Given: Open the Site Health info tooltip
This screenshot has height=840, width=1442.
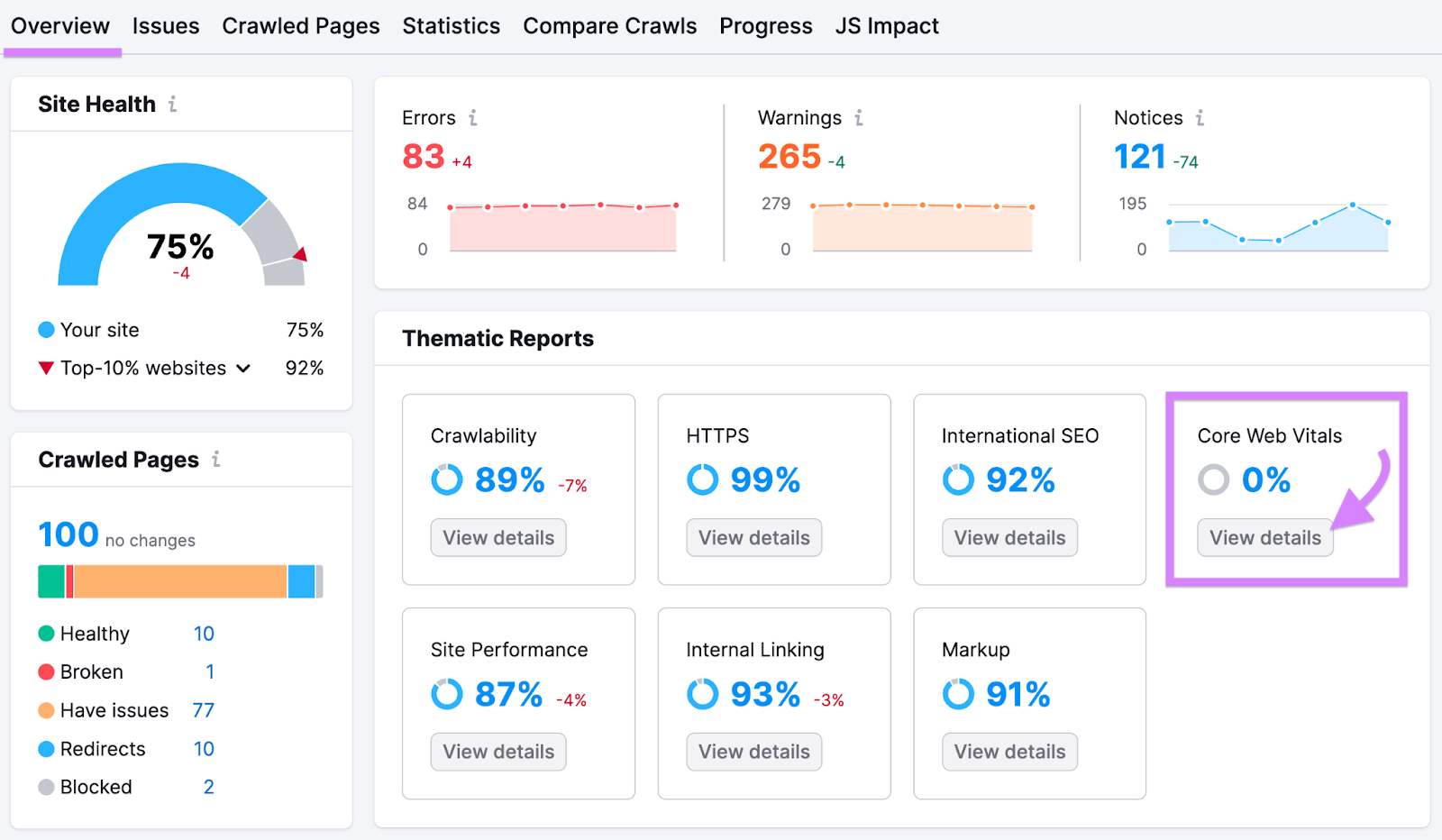Looking at the screenshot, I should [x=171, y=104].
